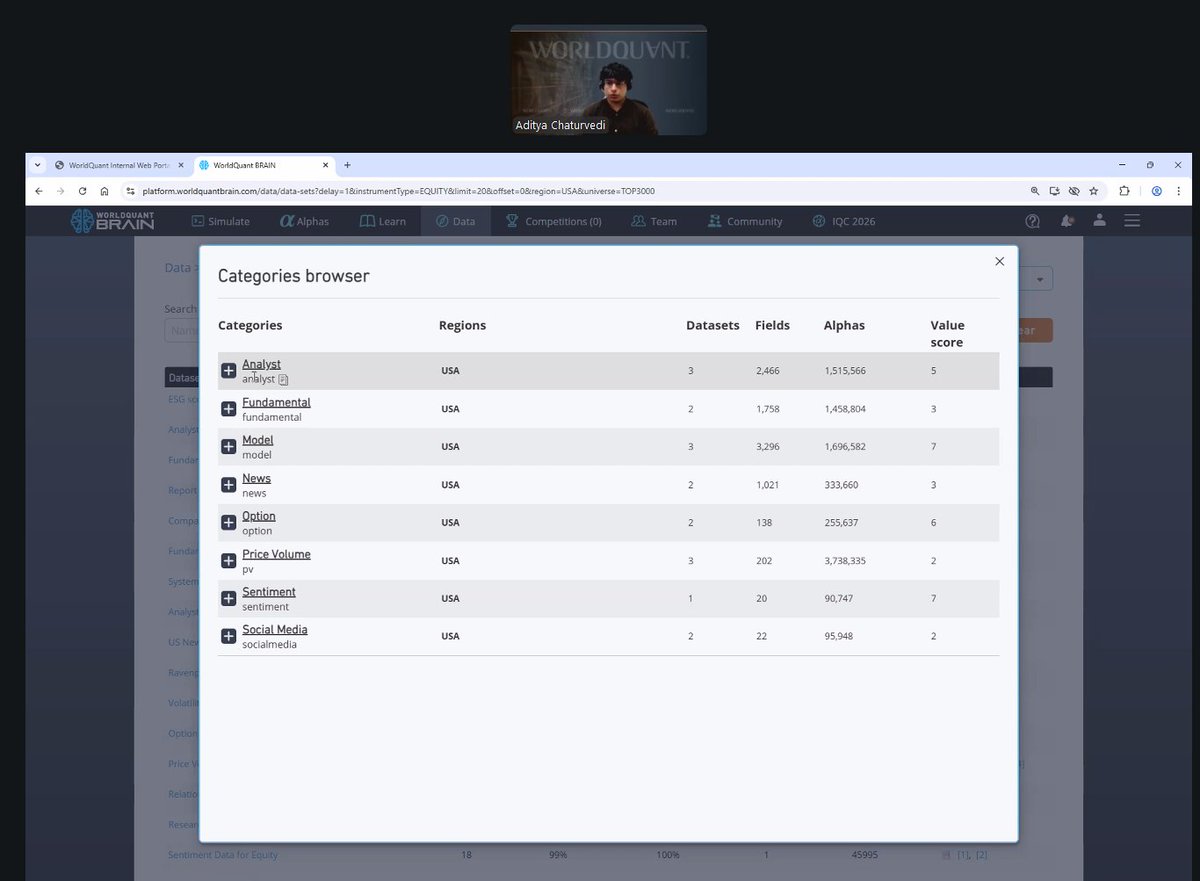Click Model fields value 3,296
This screenshot has height=881, width=1200.
point(768,446)
